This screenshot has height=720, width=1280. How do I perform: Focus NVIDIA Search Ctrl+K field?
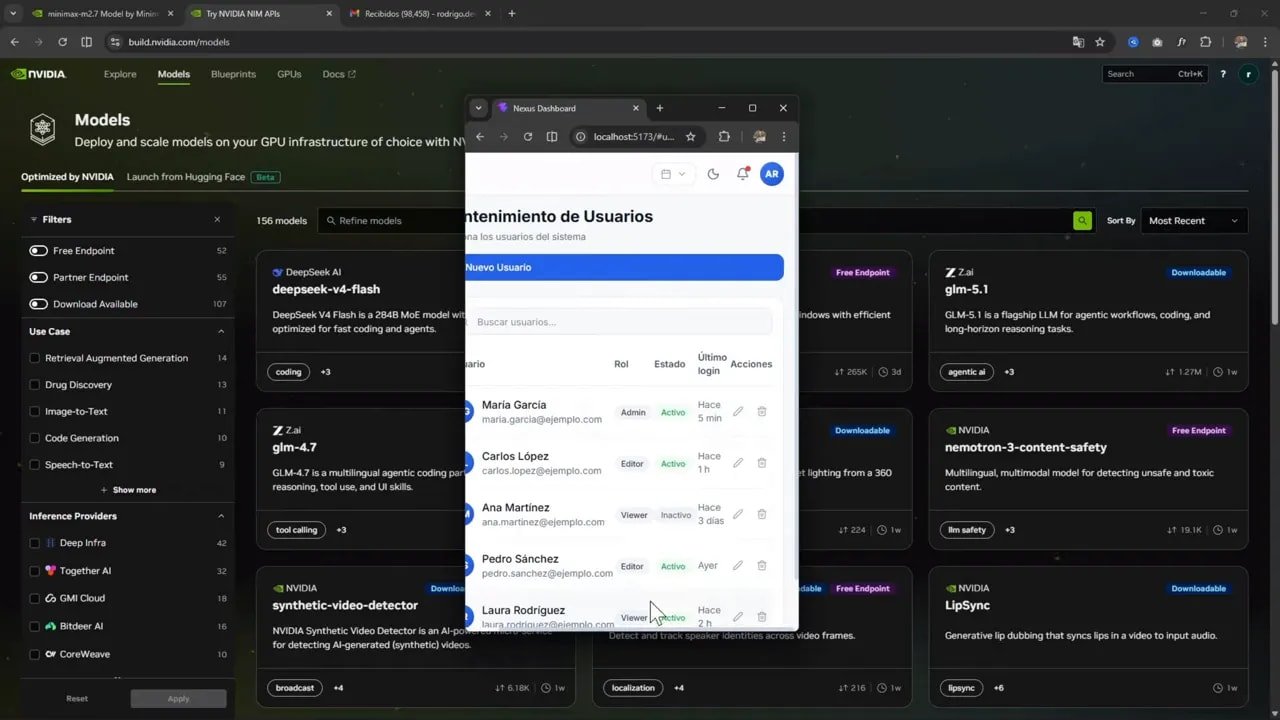[1155, 74]
